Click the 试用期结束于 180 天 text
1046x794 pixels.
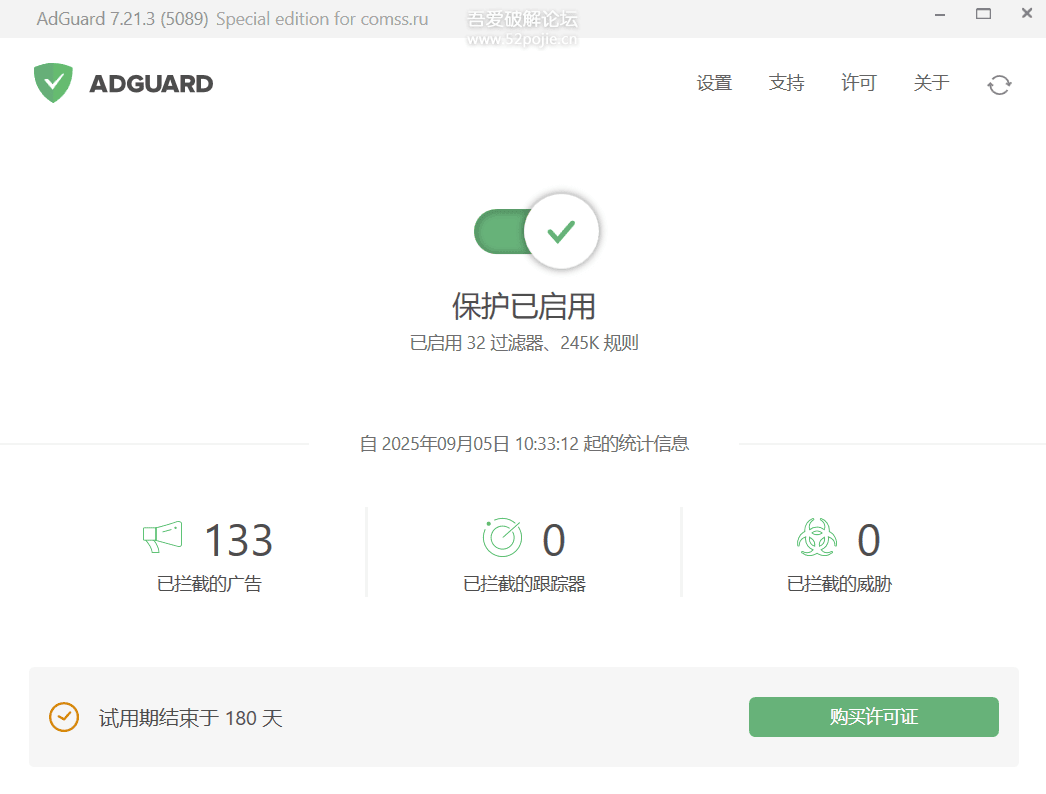click(x=191, y=718)
